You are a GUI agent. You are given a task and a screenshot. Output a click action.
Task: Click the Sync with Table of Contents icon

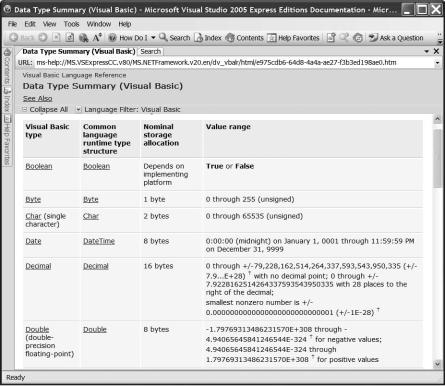[358, 38]
